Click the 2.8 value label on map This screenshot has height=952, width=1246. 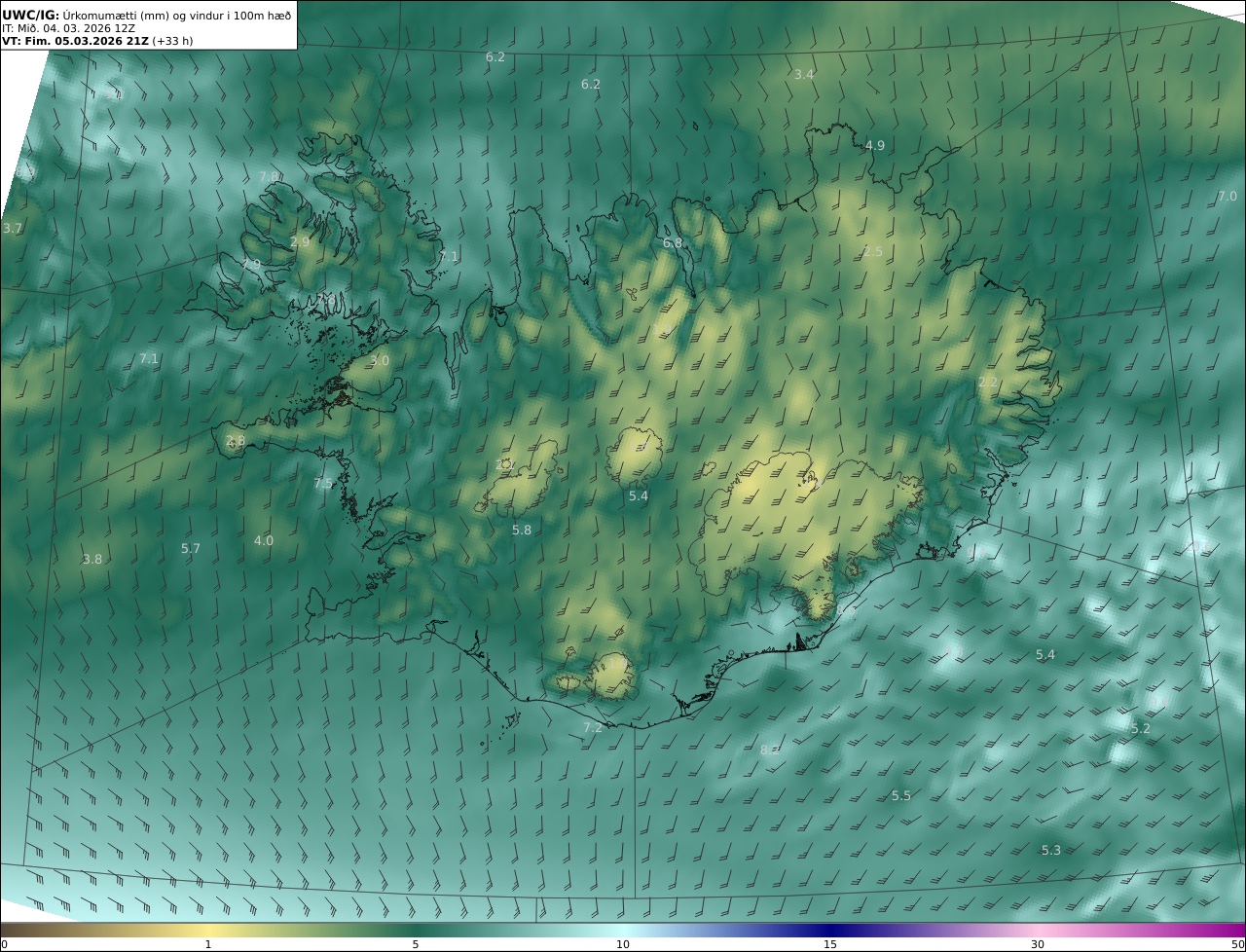236,441
